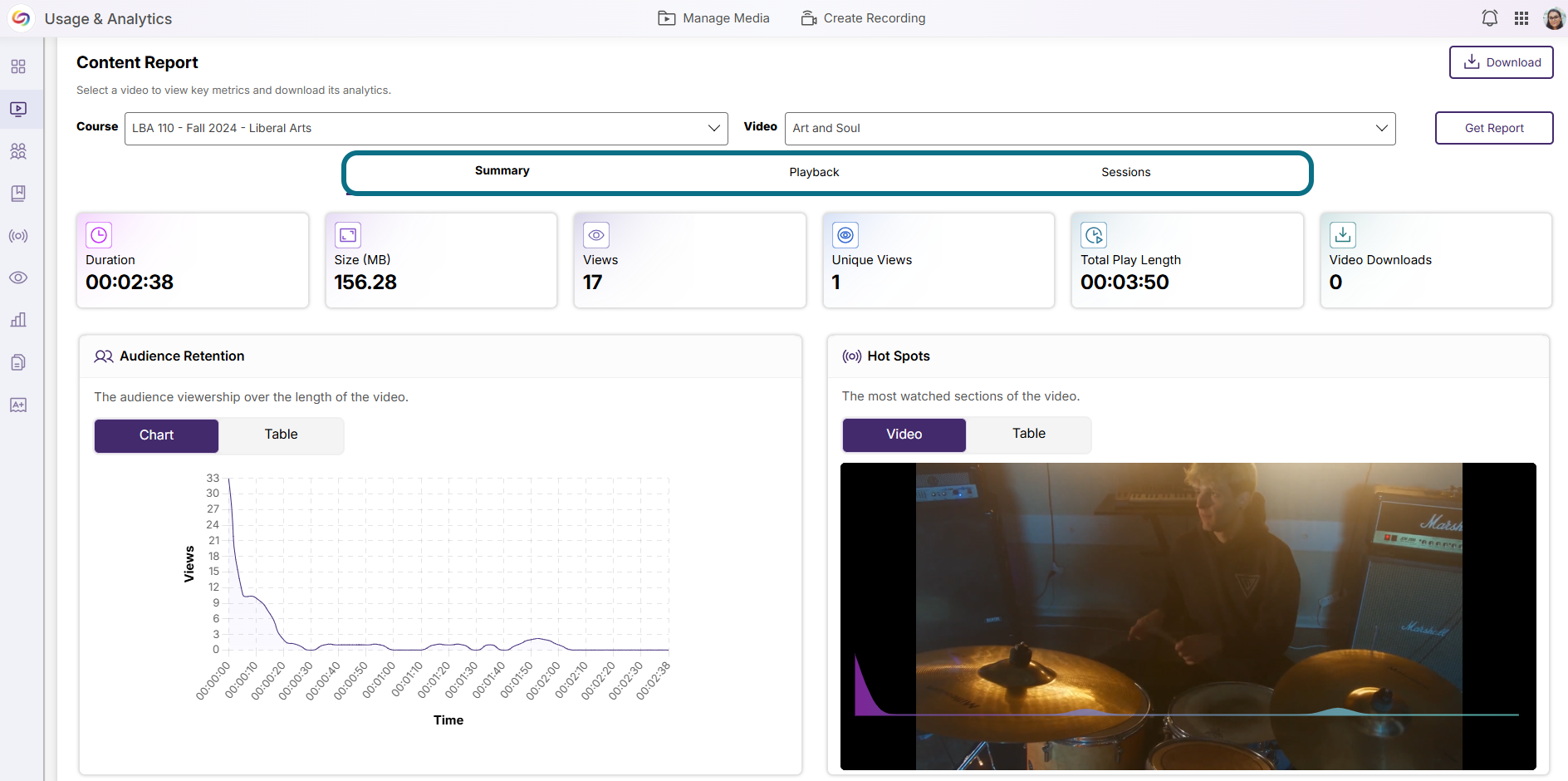The image size is (1568, 781).
Task: Open the users group sidebar icon
Action: pos(18,151)
